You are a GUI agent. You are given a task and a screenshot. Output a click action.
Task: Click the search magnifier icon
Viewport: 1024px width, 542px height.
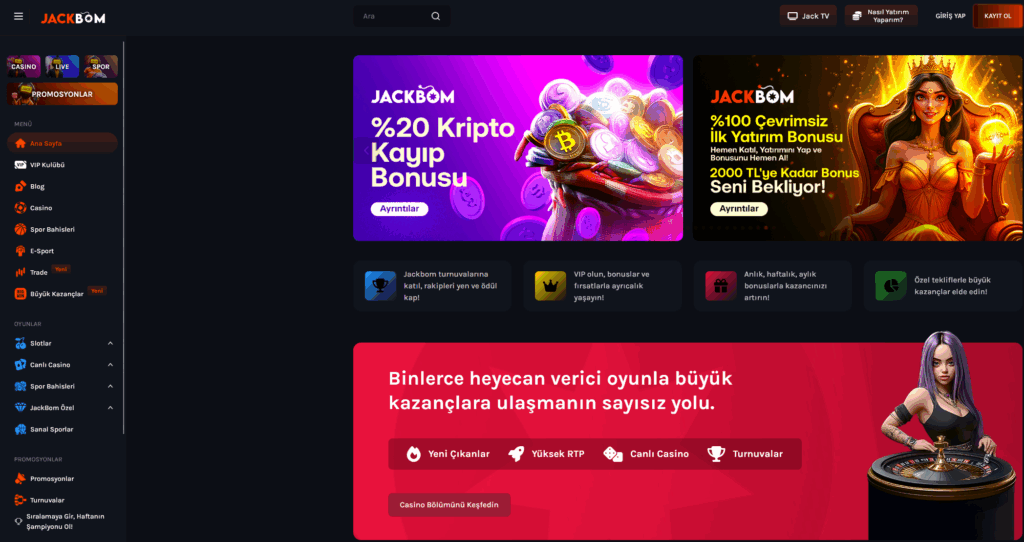[x=436, y=16]
